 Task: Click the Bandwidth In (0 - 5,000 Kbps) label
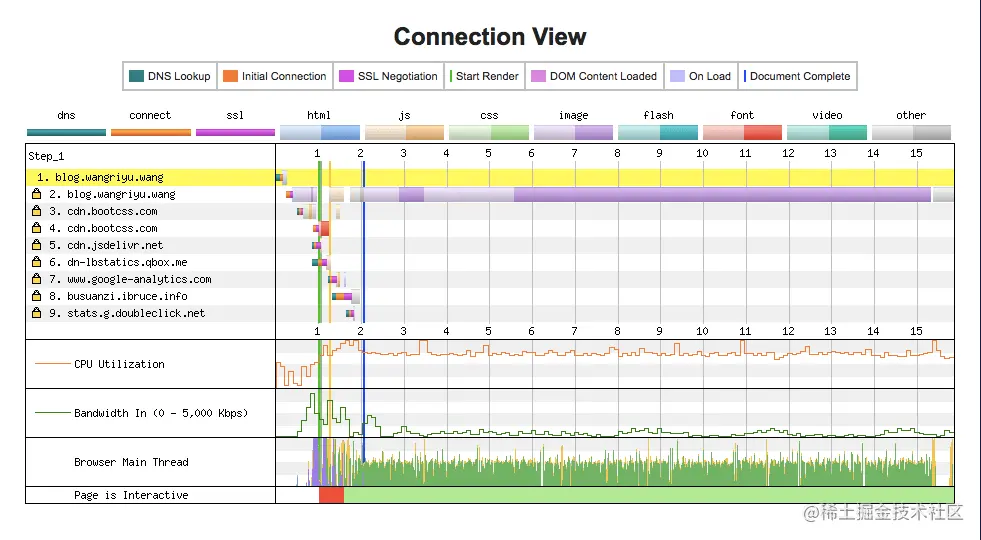pyautogui.click(x=161, y=412)
